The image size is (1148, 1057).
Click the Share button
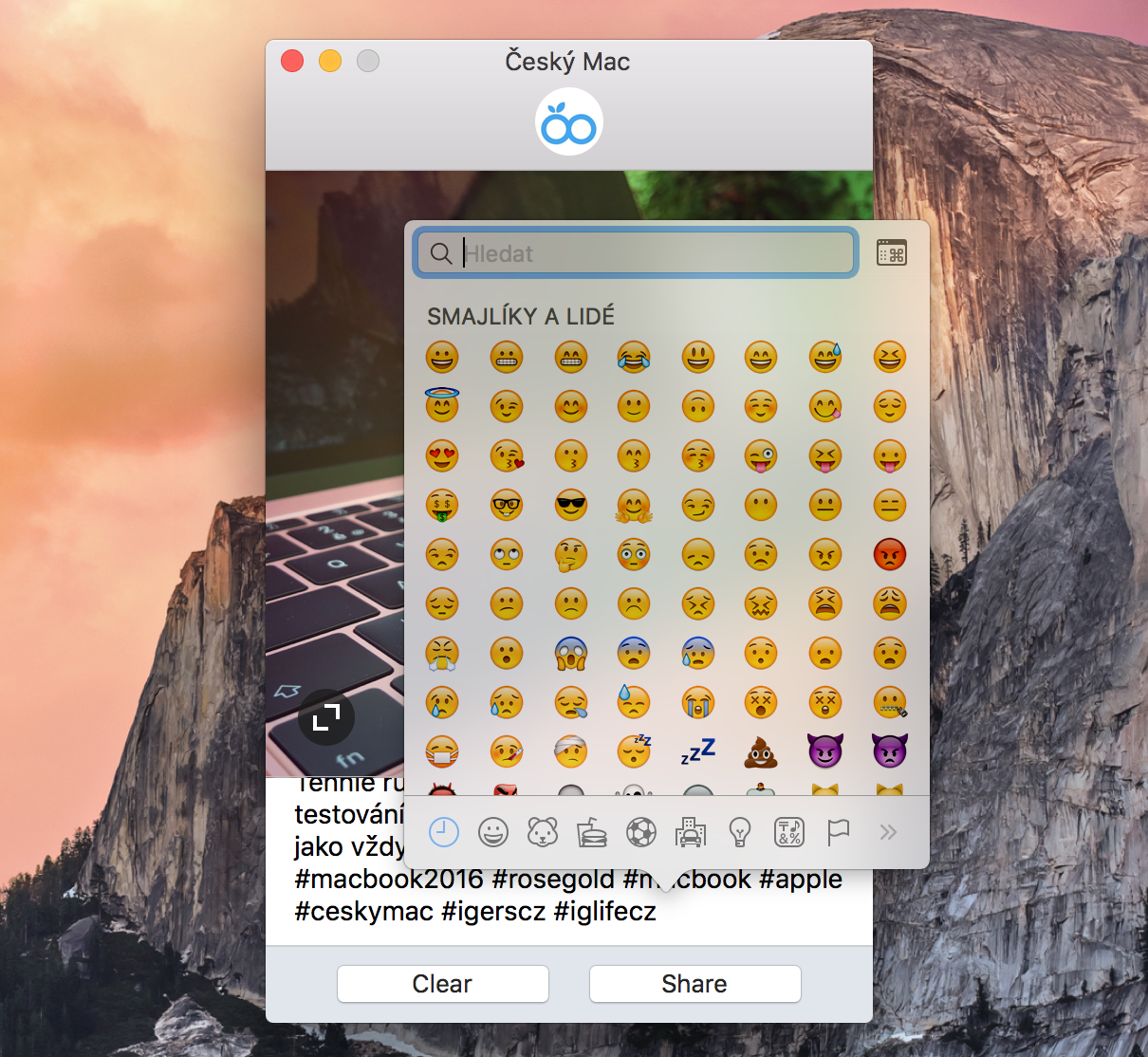(694, 984)
